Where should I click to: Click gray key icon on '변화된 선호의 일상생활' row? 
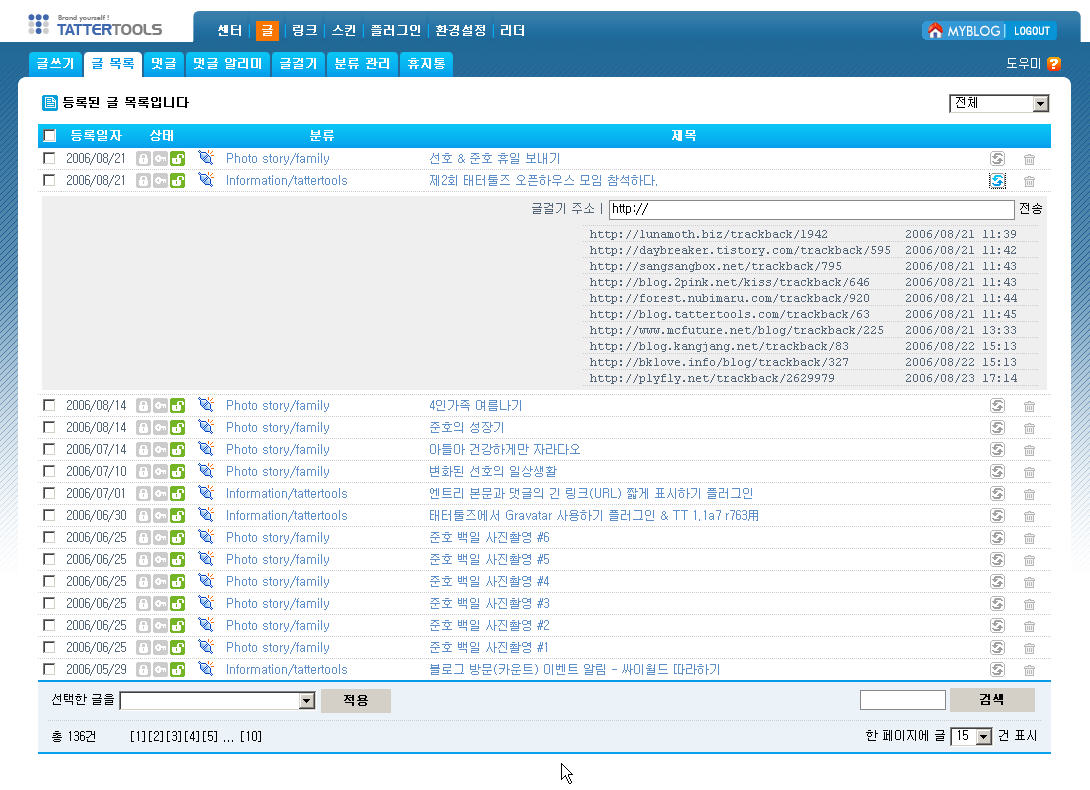click(x=160, y=472)
